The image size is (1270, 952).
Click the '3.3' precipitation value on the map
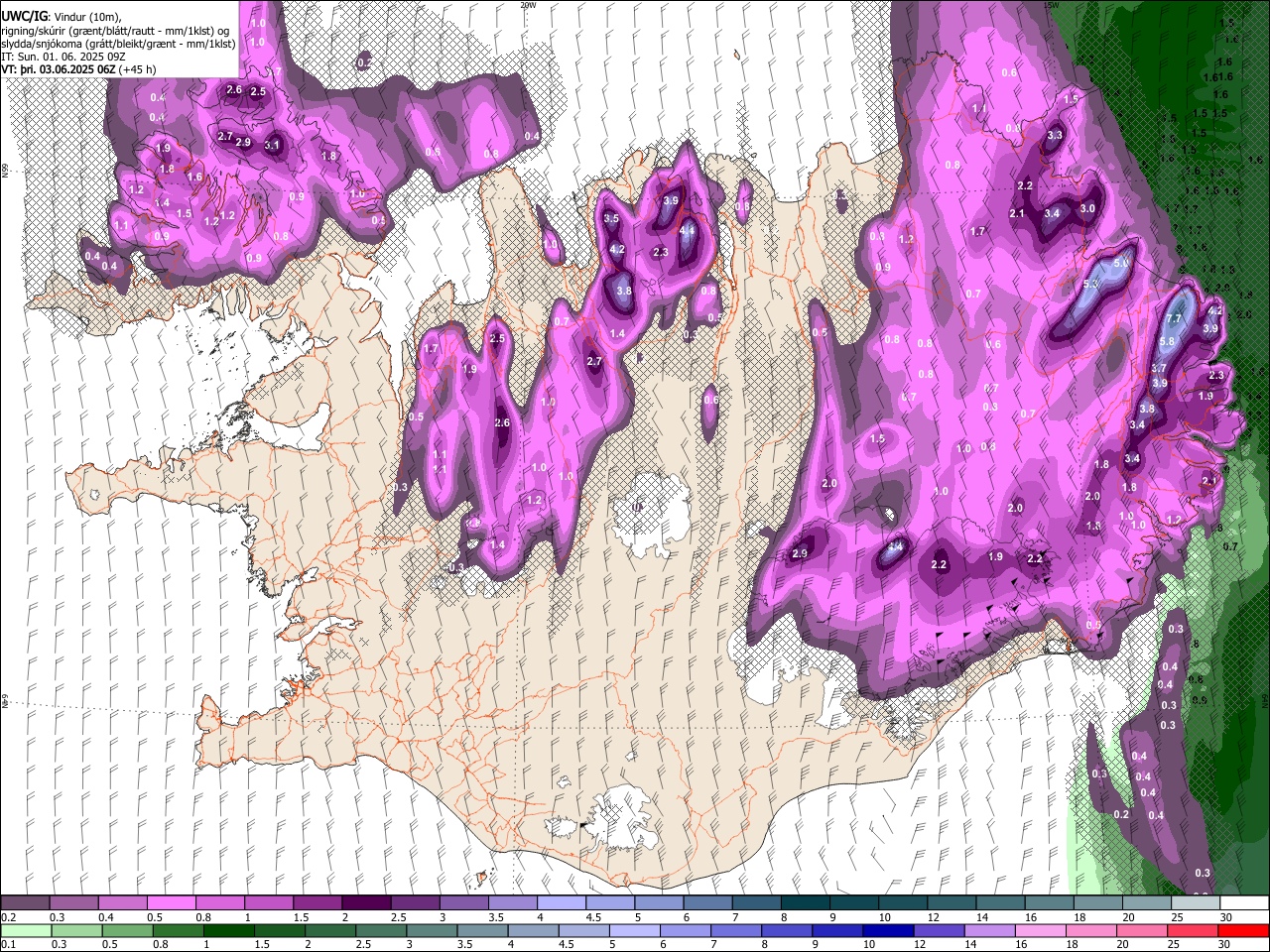(1055, 136)
